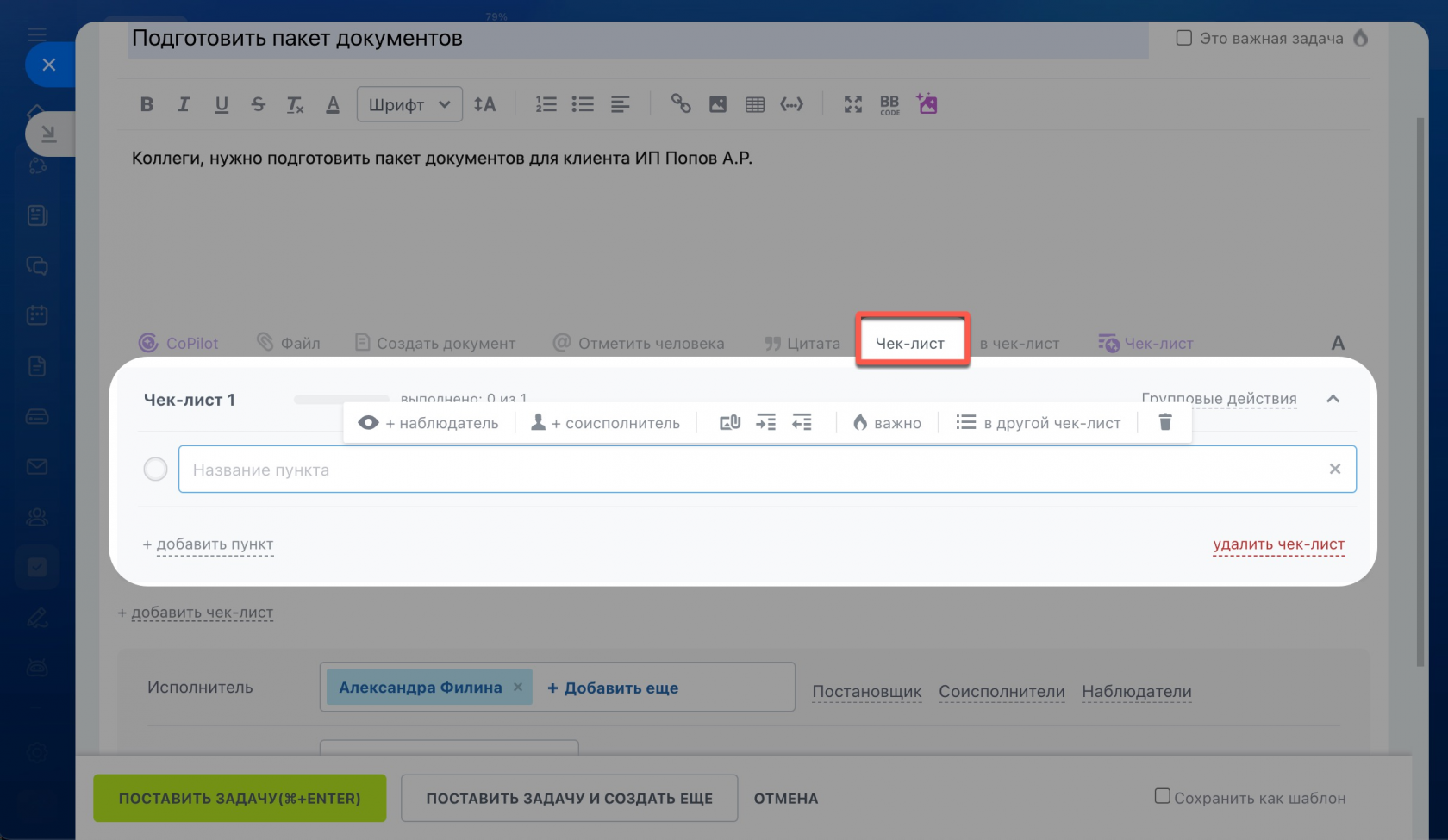Delete the checklist item with trash icon
Screen dimensions: 1448x840
[1164, 422]
